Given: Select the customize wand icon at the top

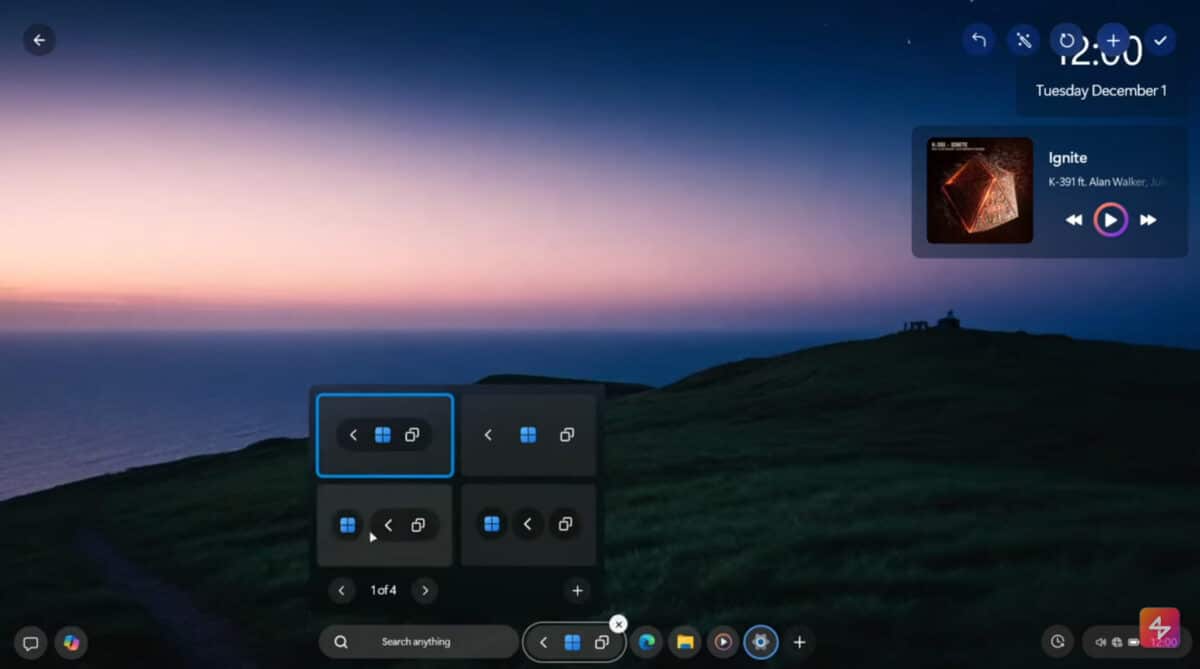Looking at the screenshot, I should (x=1022, y=40).
